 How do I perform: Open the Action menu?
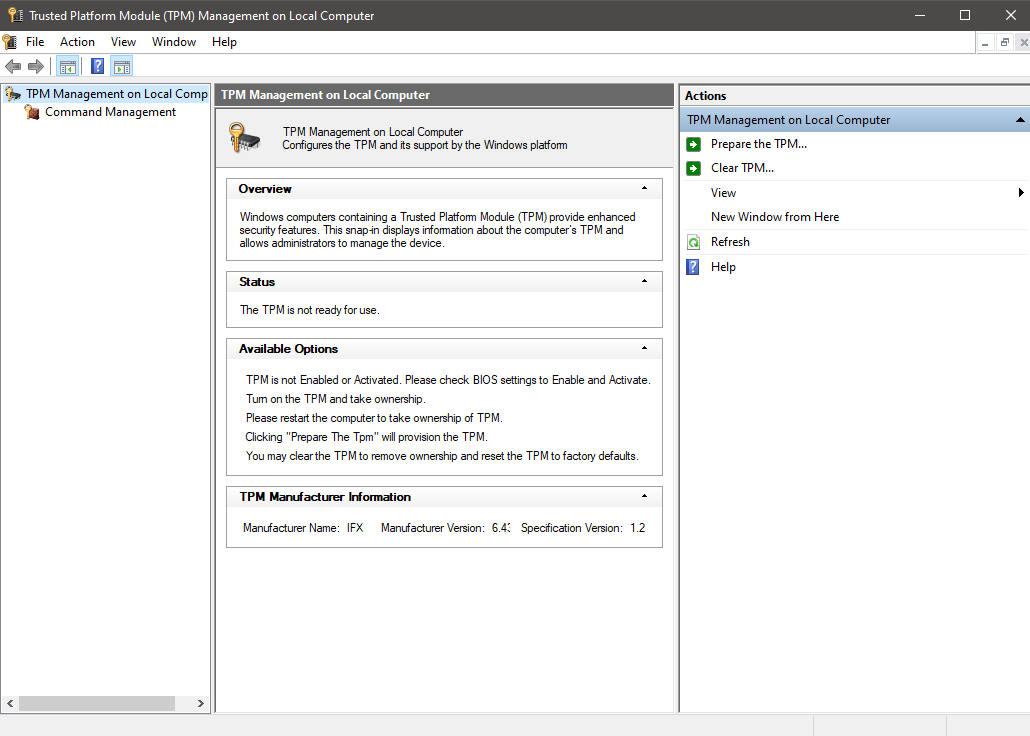tap(78, 42)
